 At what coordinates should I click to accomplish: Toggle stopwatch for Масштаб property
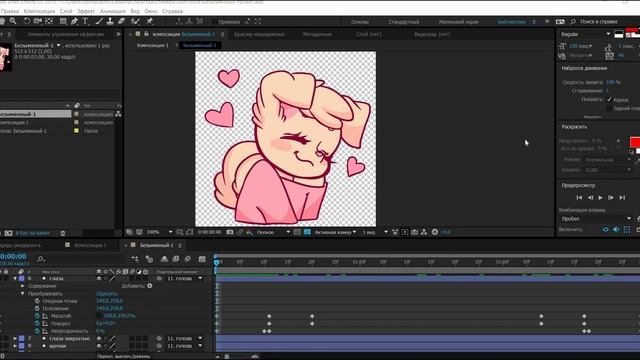(x=37, y=316)
